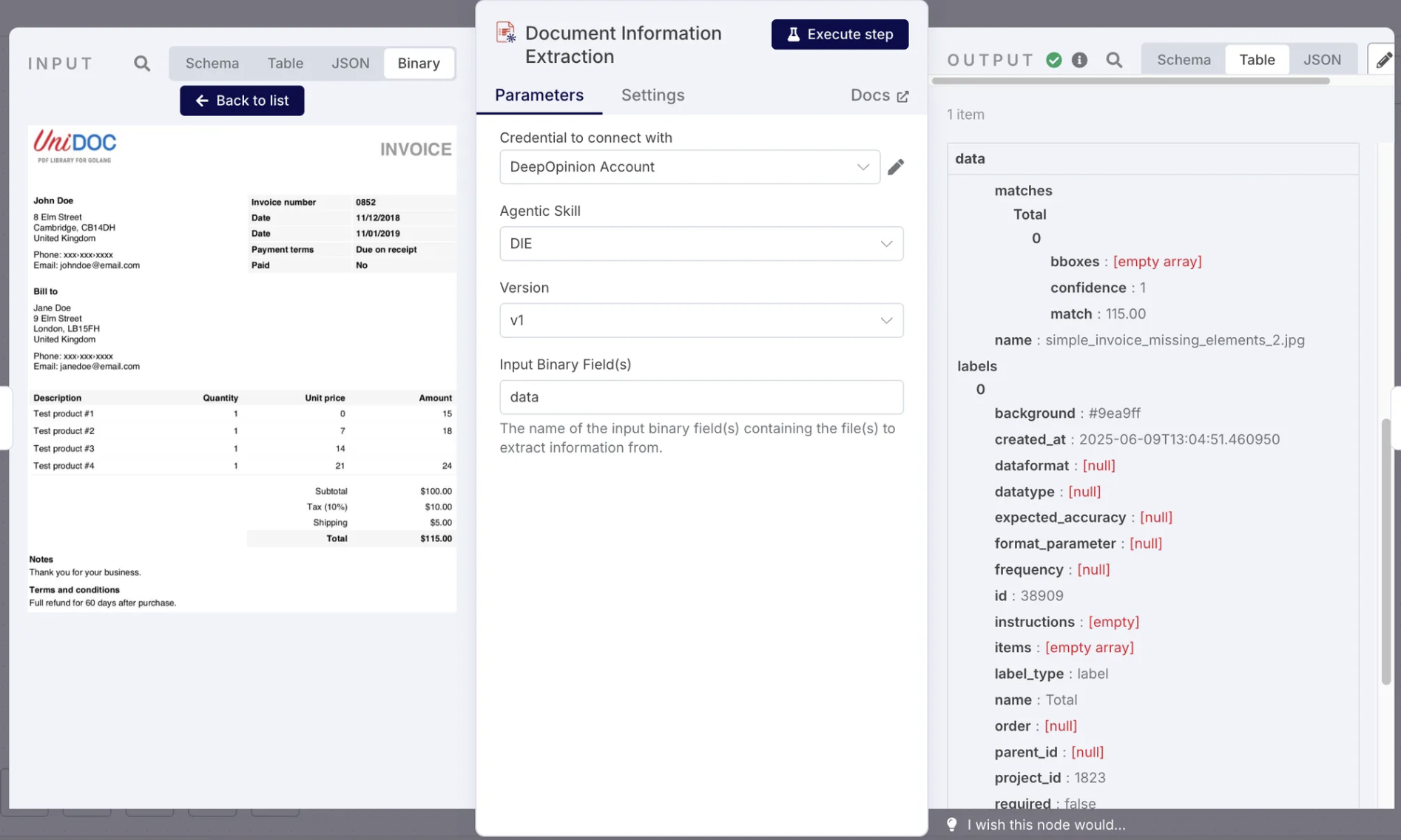Open Docs external link
Viewport: 1401px width, 840px height.
pos(879,95)
